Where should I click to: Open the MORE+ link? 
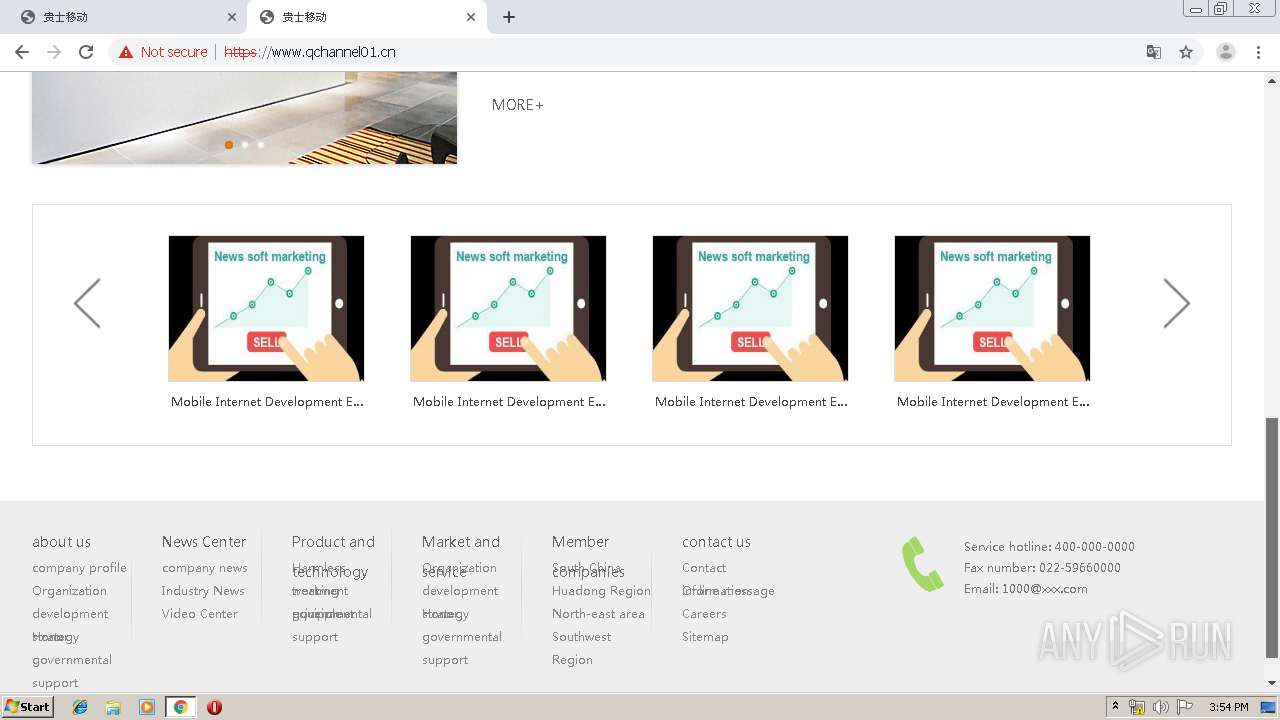click(518, 105)
